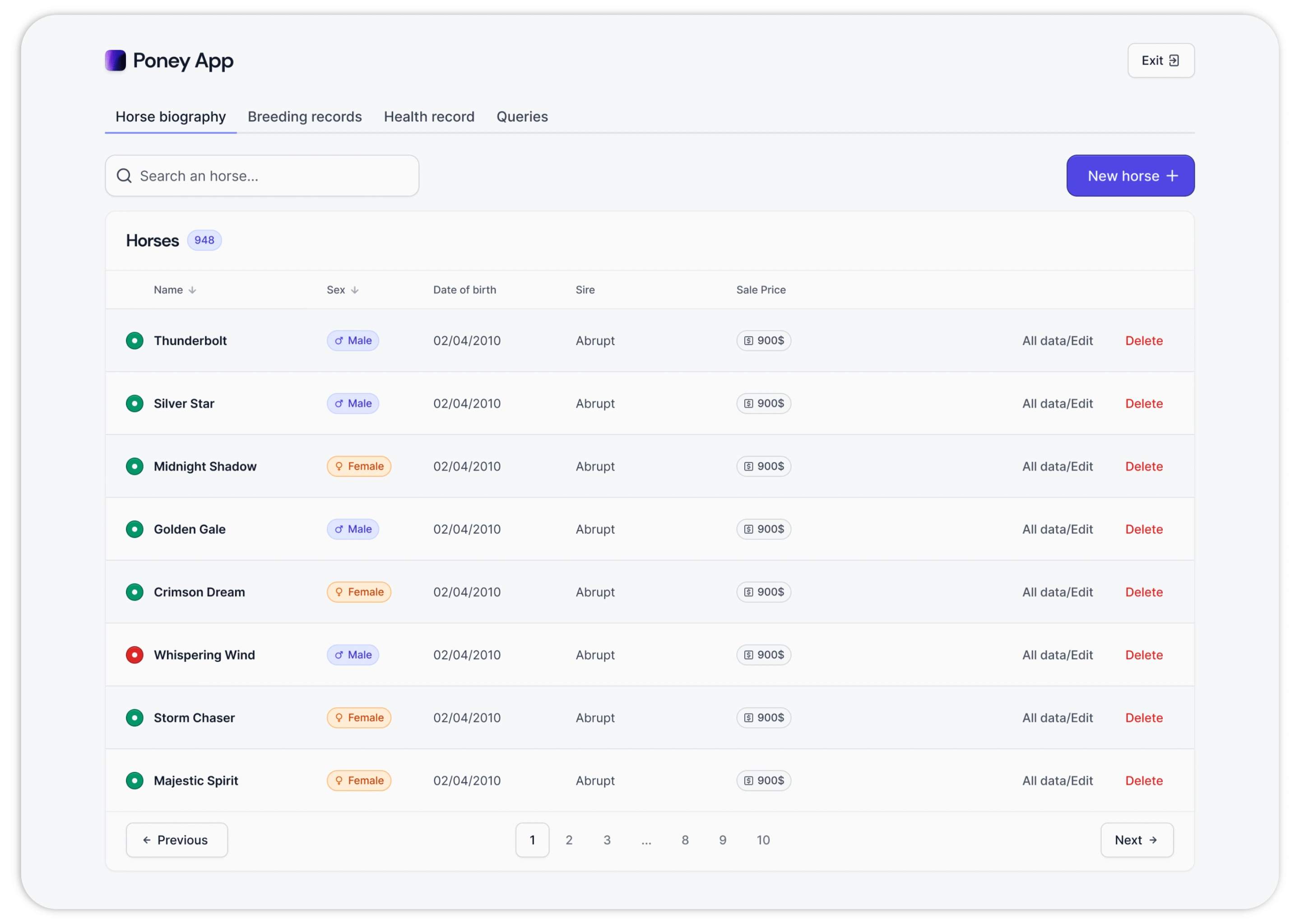Toggle Majestic Spirit's green status indicator

pos(135,781)
